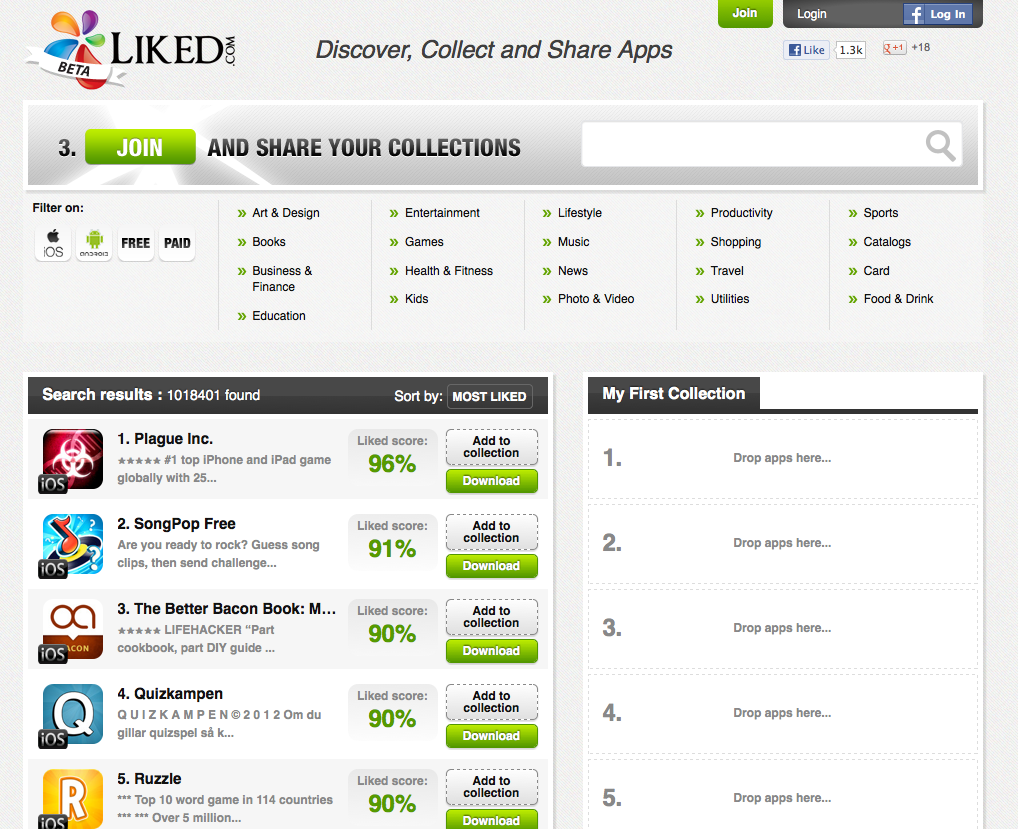Open the Most Liked sort dropdown
This screenshot has width=1018, height=829.
(x=489, y=397)
